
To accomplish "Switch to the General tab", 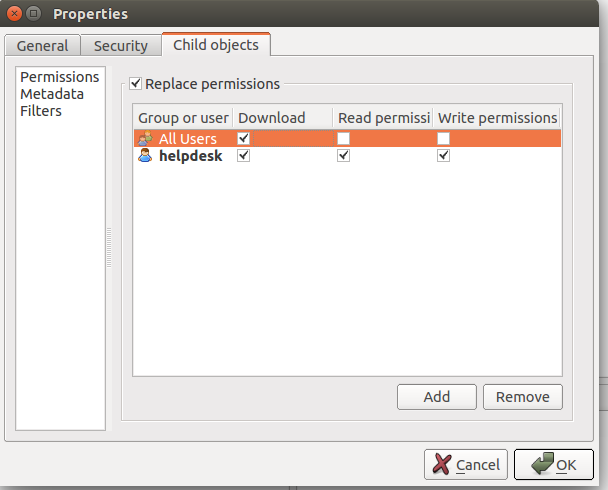I will pos(43,45).
